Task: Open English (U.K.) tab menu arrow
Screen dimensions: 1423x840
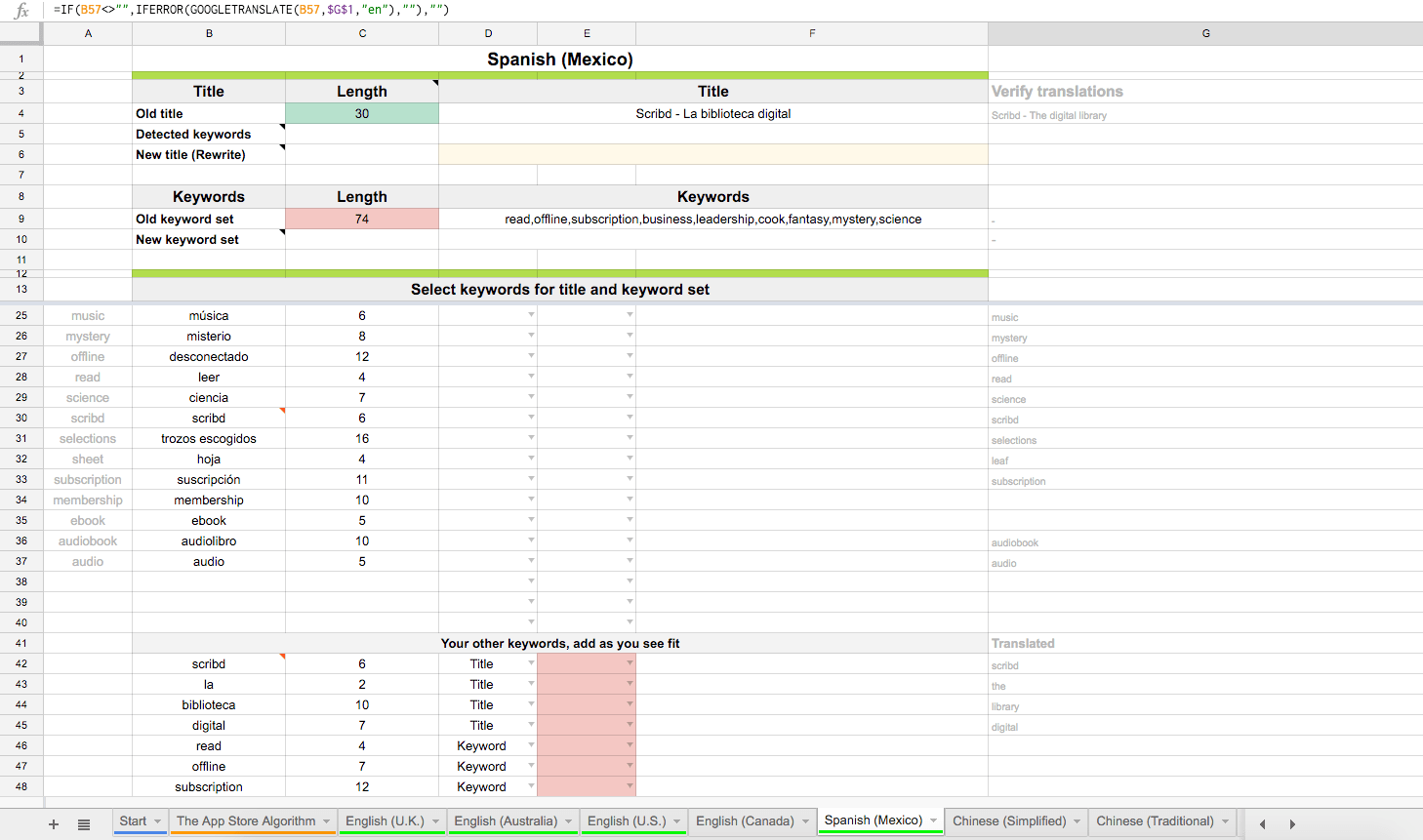Action: click(x=435, y=821)
